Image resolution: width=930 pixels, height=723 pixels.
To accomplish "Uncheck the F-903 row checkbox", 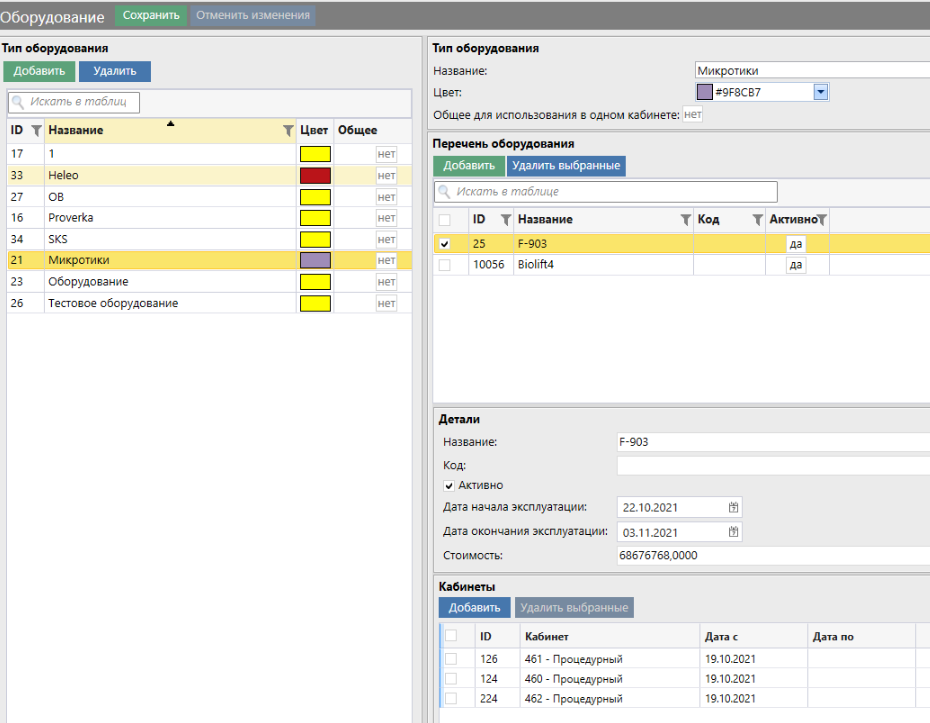I will click(445, 243).
